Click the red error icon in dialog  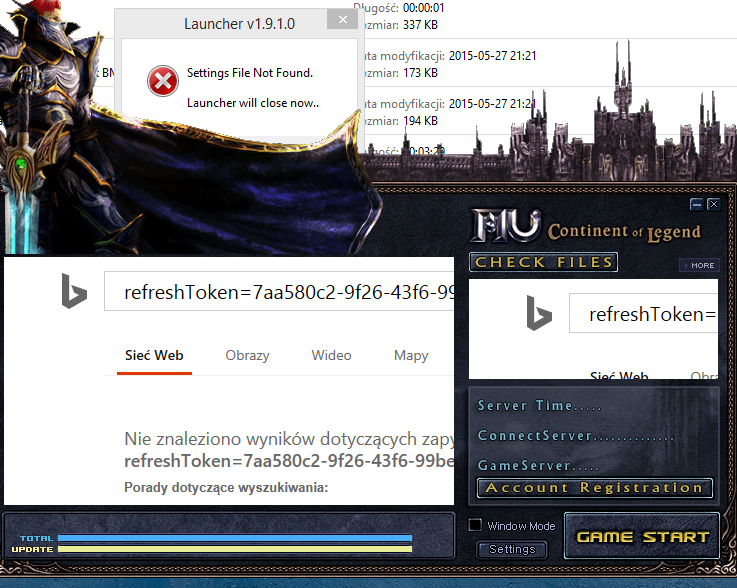point(163,80)
